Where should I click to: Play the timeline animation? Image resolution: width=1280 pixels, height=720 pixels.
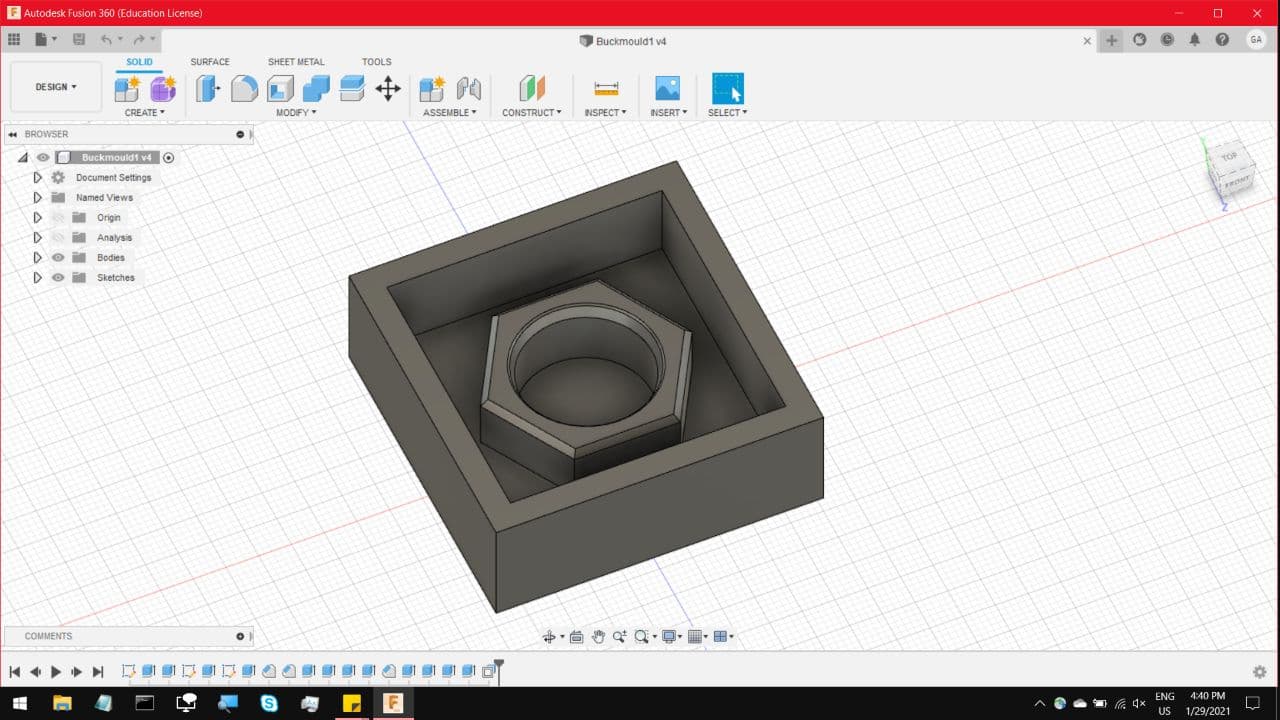click(56, 672)
